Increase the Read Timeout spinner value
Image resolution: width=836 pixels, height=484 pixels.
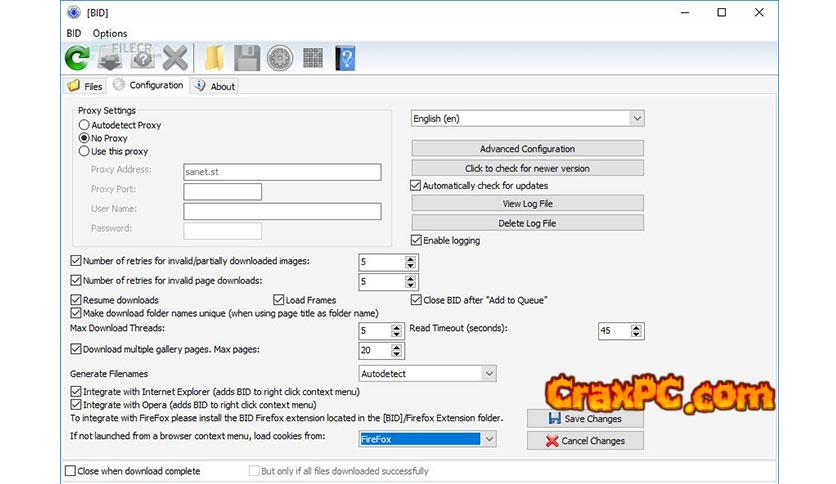[637, 326]
